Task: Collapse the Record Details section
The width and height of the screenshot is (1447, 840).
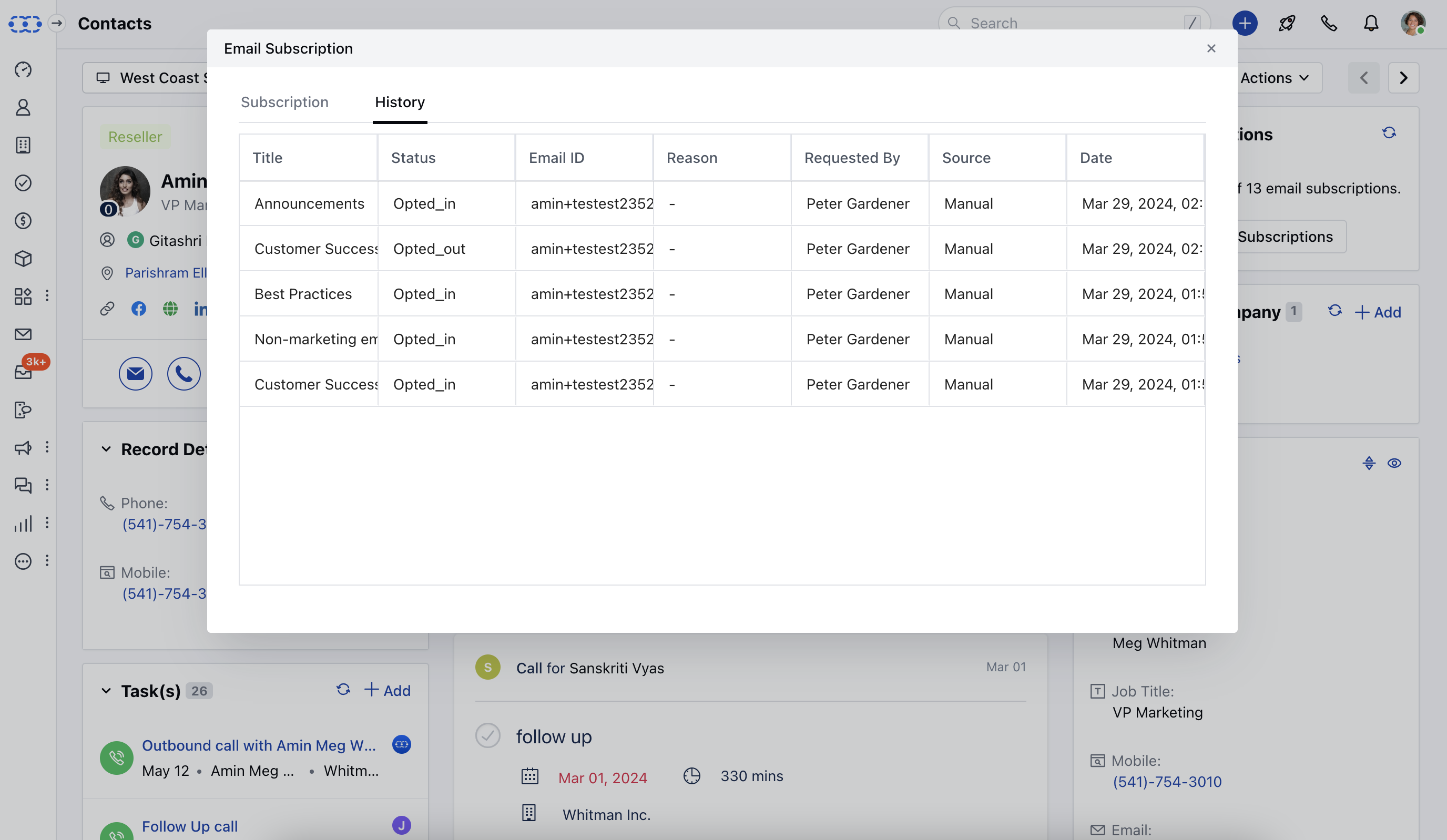Action: click(x=106, y=449)
